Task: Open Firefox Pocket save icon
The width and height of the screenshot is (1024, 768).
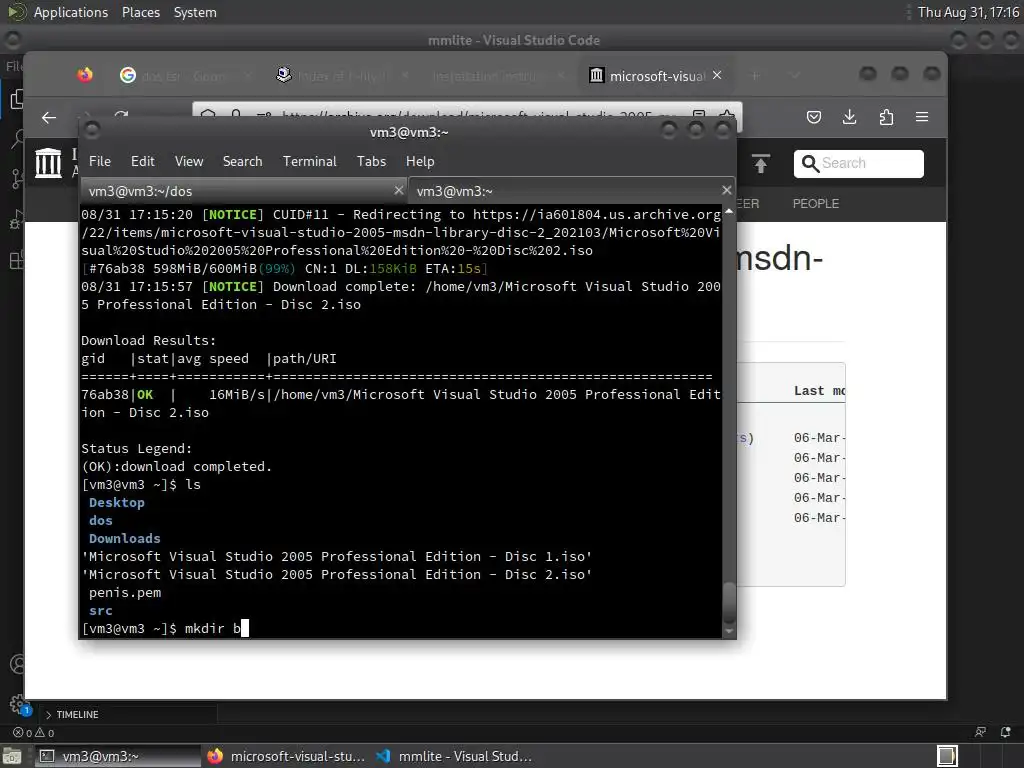Action: click(814, 118)
